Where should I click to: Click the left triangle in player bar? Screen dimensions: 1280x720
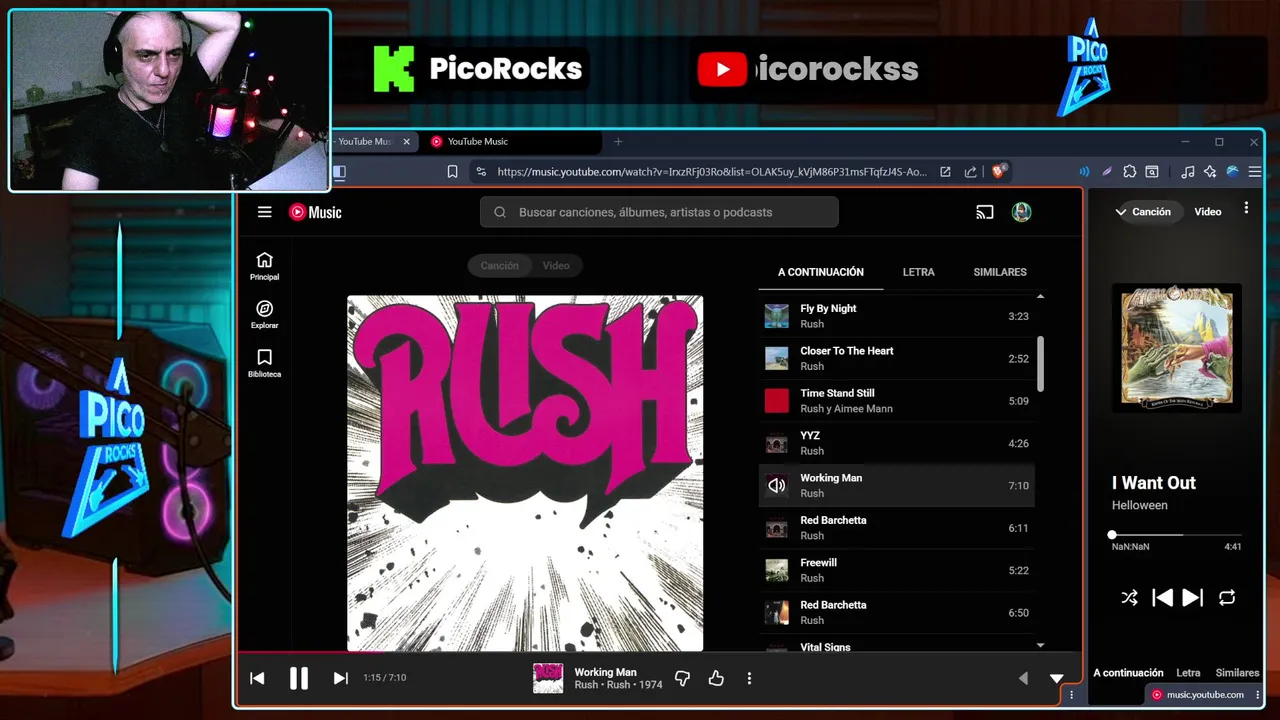coord(1023,678)
